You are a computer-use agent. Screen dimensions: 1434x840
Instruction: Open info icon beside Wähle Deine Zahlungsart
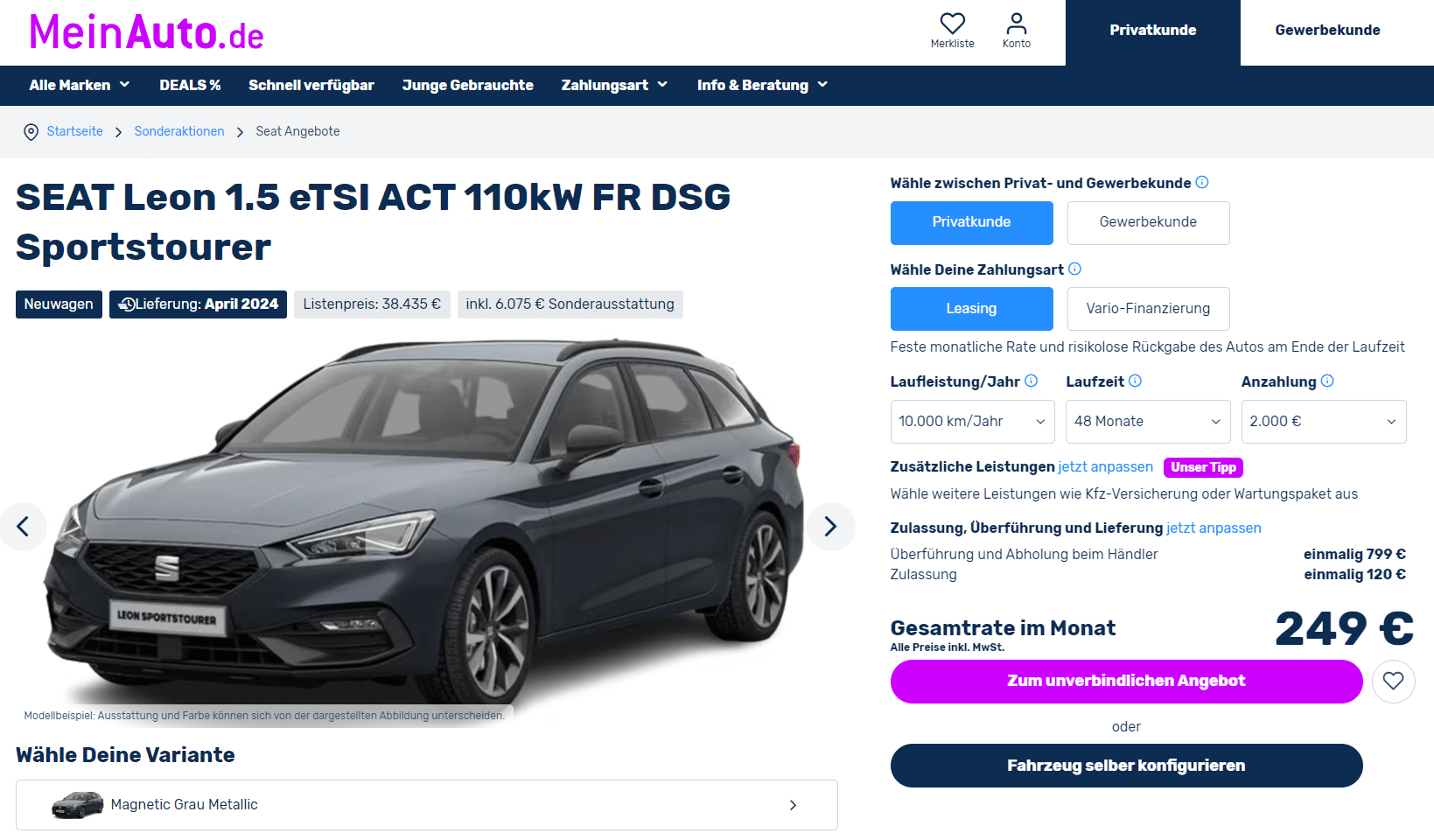1074,269
